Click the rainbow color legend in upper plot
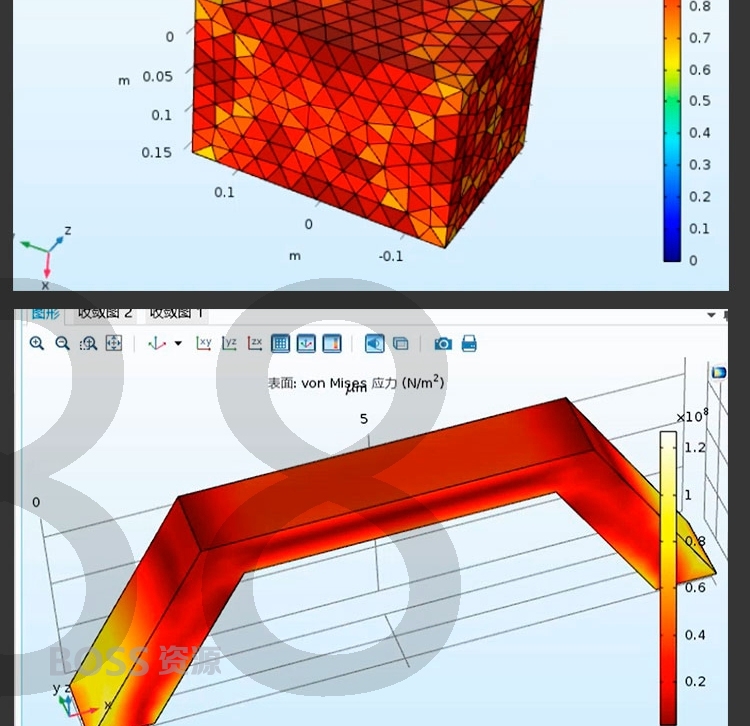This screenshot has height=726, width=750. pos(672,131)
